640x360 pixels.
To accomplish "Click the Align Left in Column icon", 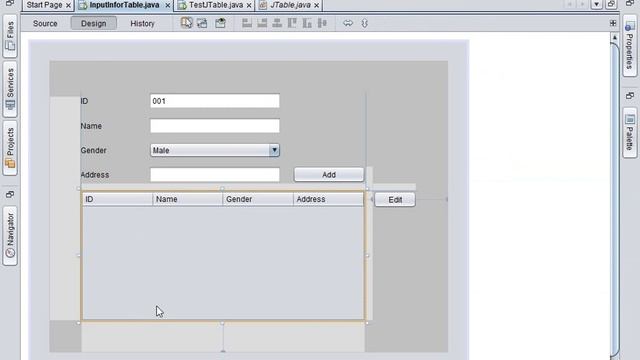I will (247, 23).
